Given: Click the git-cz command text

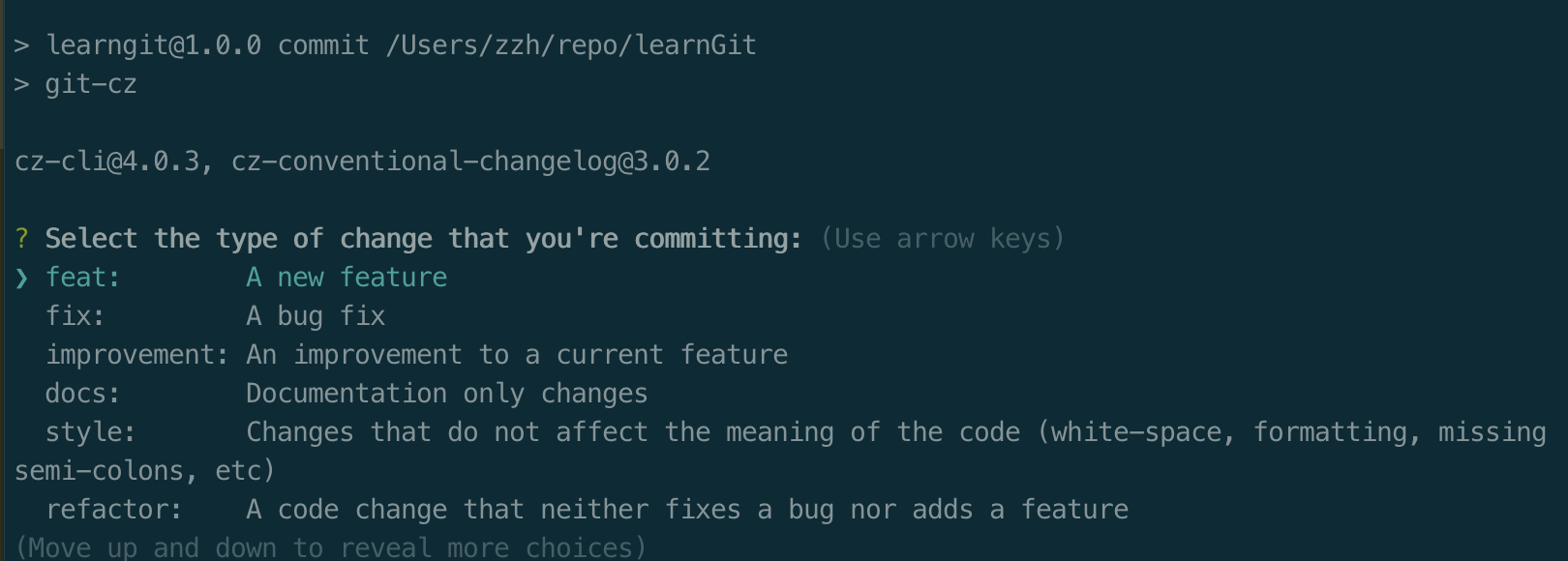Looking at the screenshot, I should [x=91, y=84].
